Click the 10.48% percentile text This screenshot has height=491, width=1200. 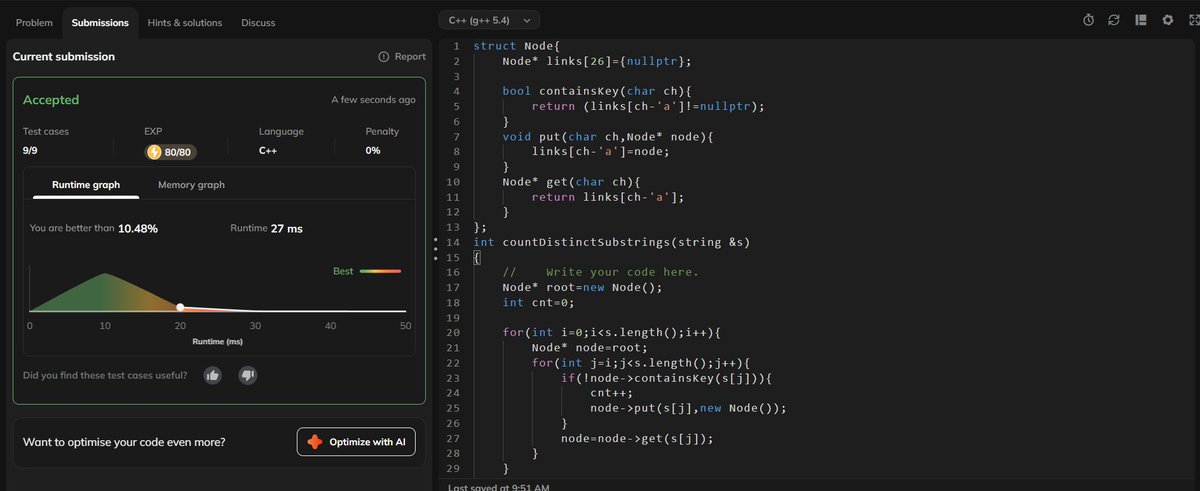(137, 228)
